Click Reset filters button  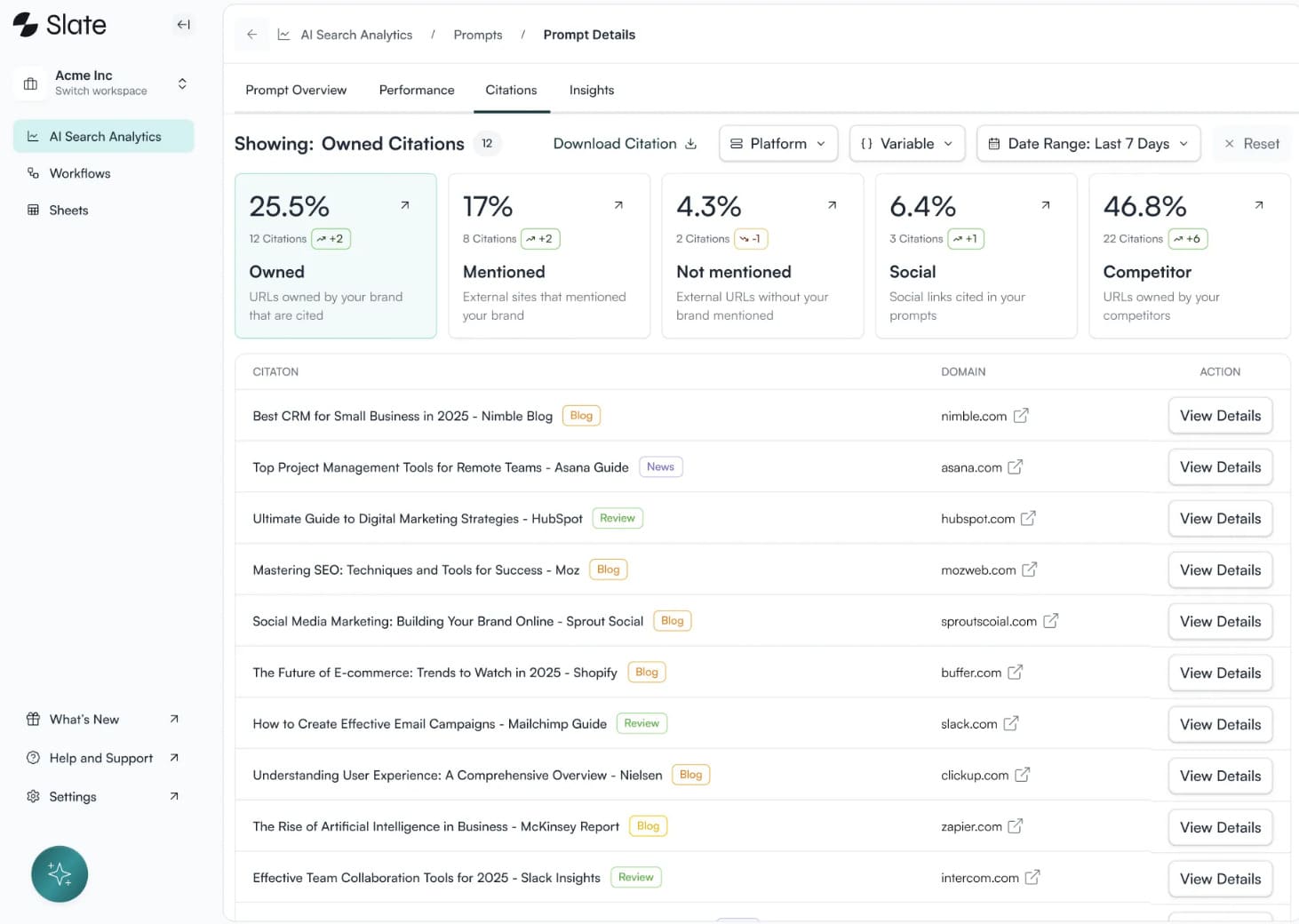click(x=1251, y=144)
